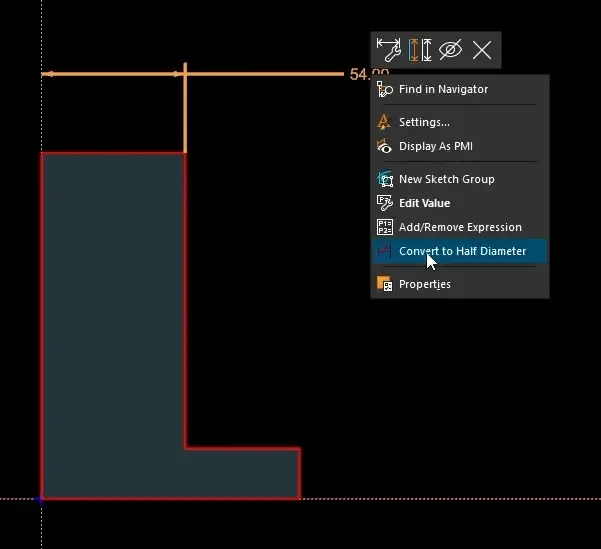601x549 pixels.
Task: Select the left vertical edge of the sketch profile
Action: click(42, 326)
